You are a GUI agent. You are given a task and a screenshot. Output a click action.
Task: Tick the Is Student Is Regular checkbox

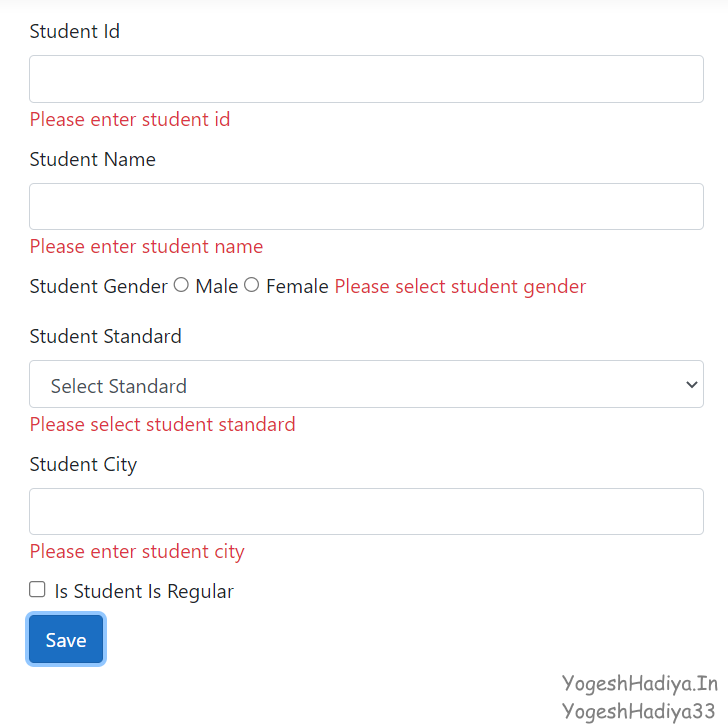[x=37, y=590]
